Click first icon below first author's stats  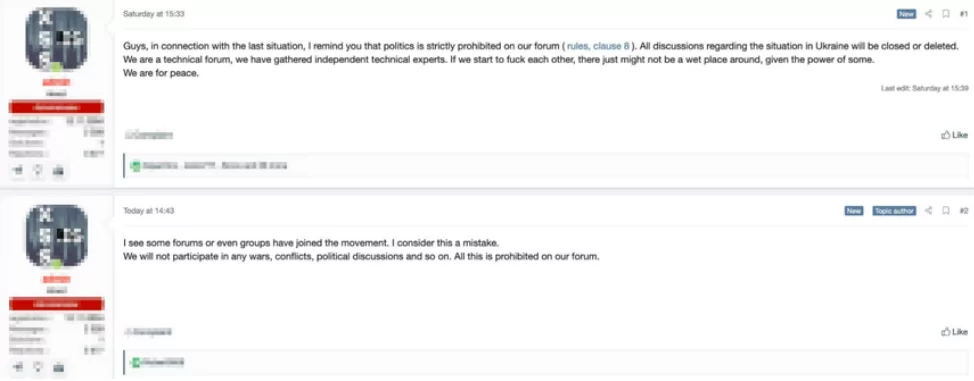pyautogui.click(x=18, y=170)
